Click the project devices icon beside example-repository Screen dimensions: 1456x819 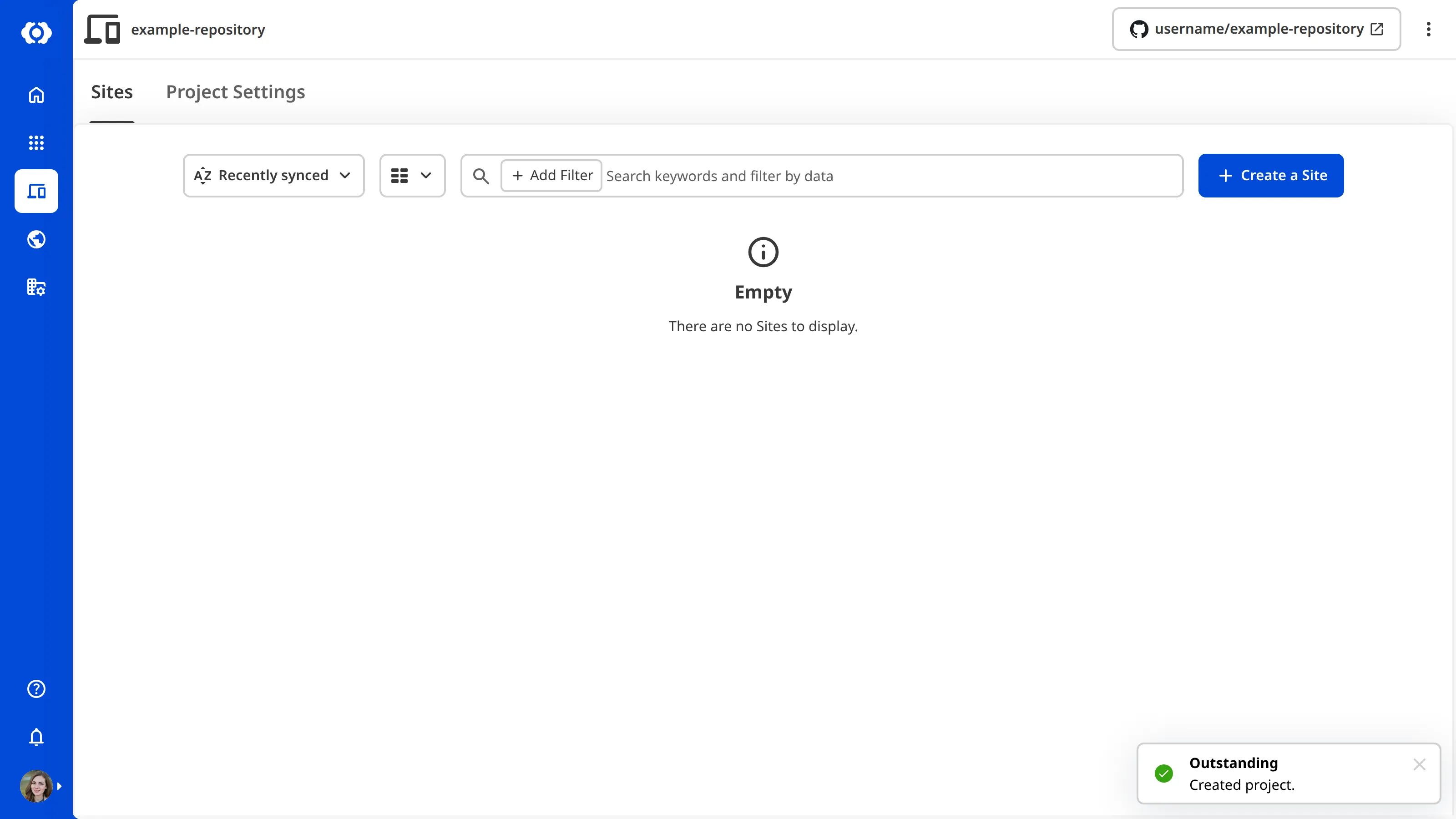point(102,30)
